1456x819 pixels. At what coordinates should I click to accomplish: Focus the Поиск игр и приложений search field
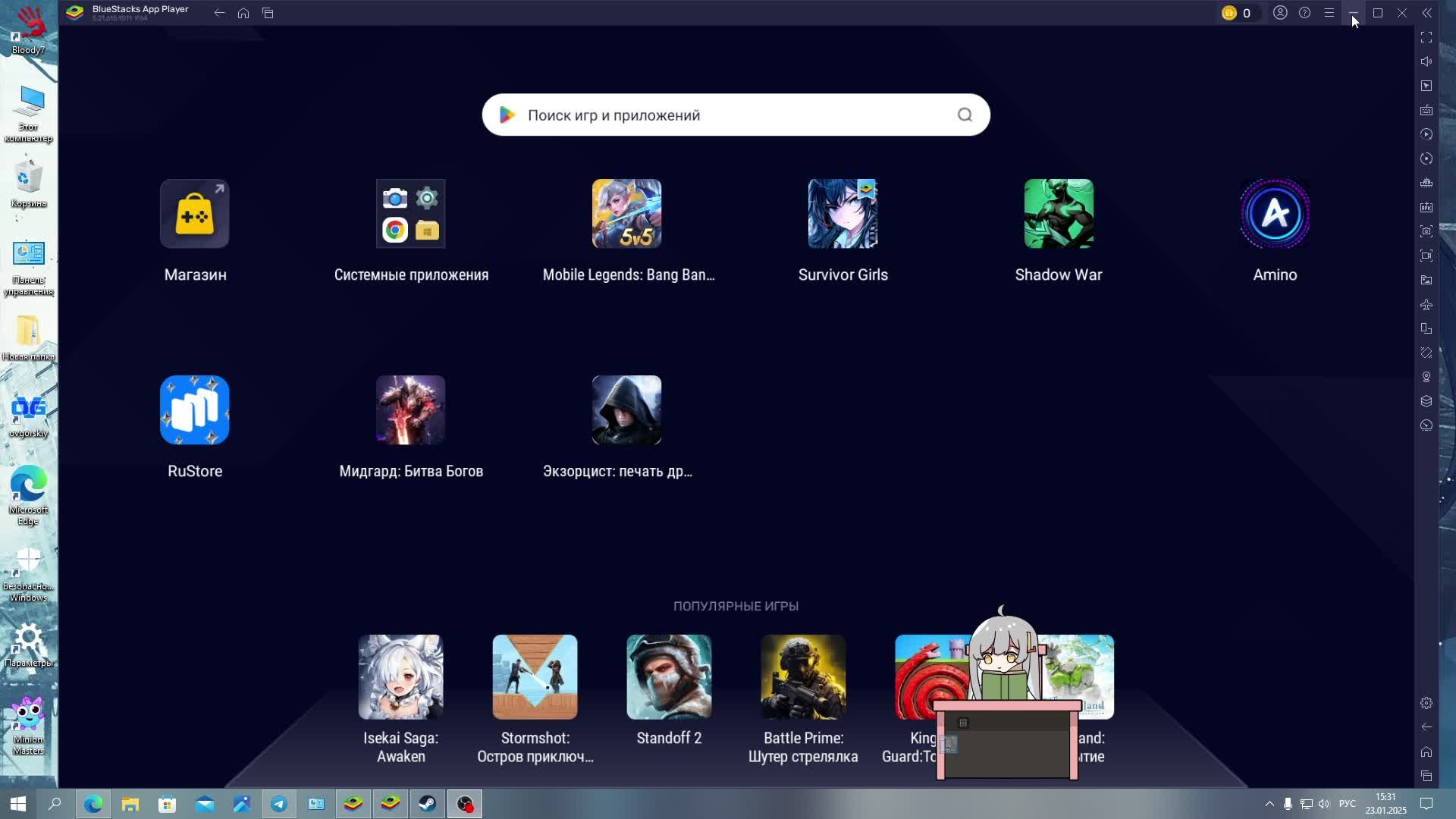tap(736, 115)
